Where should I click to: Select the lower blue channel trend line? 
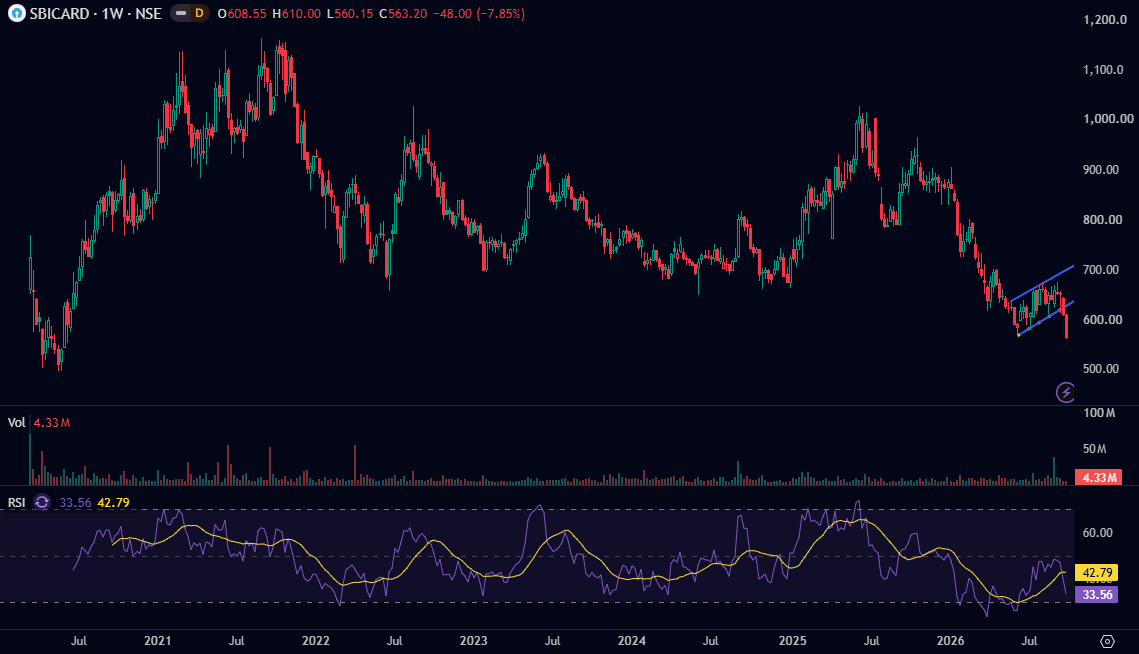(x=1046, y=318)
